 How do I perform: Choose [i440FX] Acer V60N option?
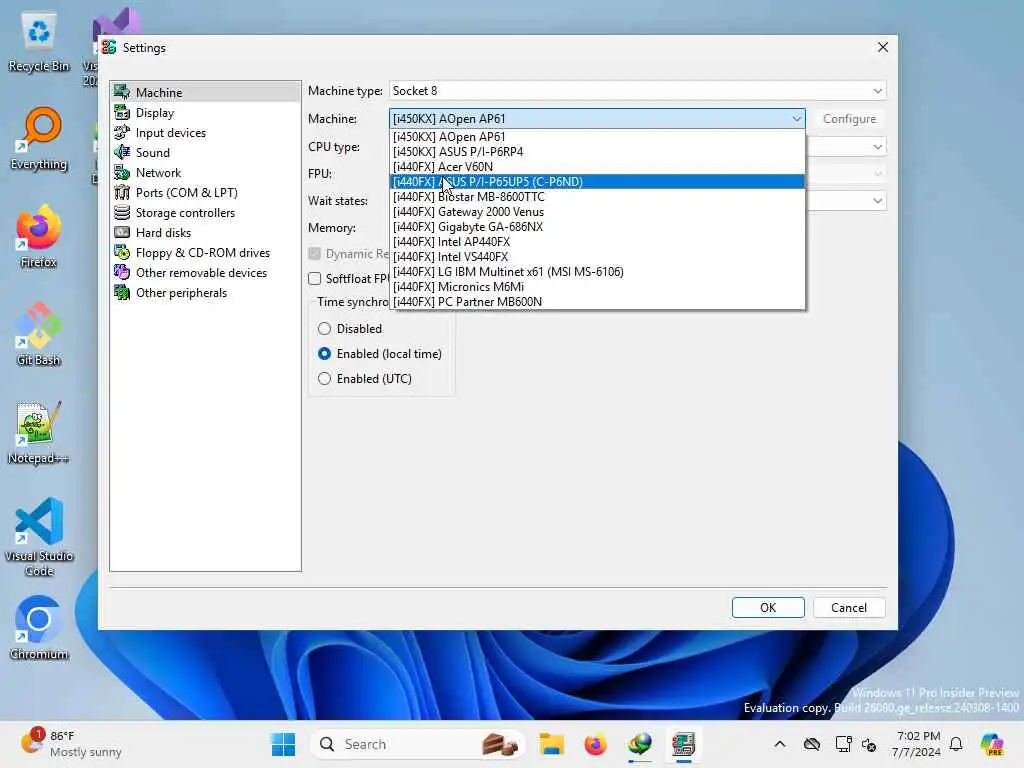tap(597, 167)
